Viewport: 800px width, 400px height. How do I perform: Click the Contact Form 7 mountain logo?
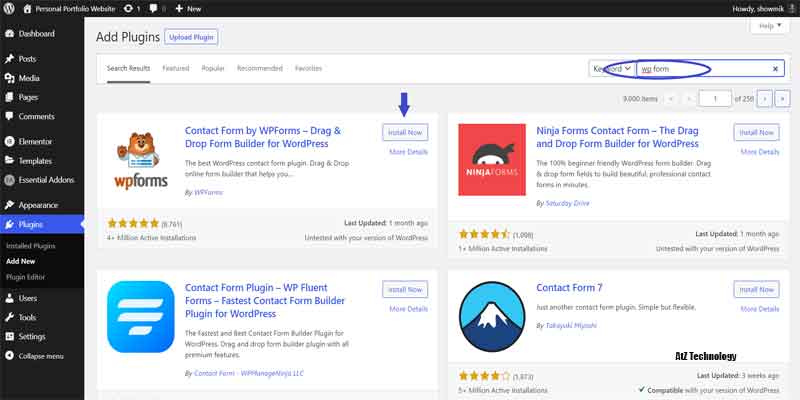pos(492,317)
